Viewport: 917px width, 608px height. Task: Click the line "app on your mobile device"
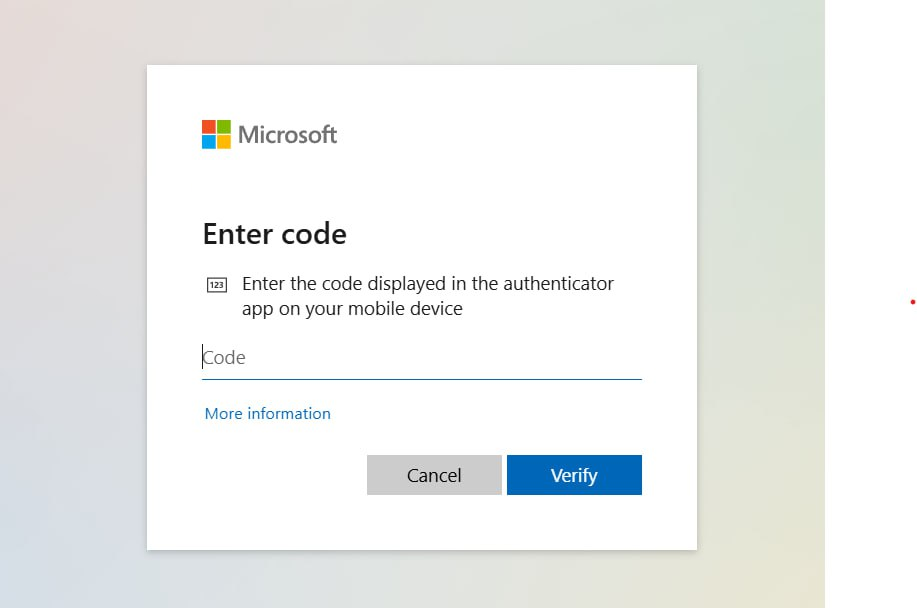tap(352, 308)
